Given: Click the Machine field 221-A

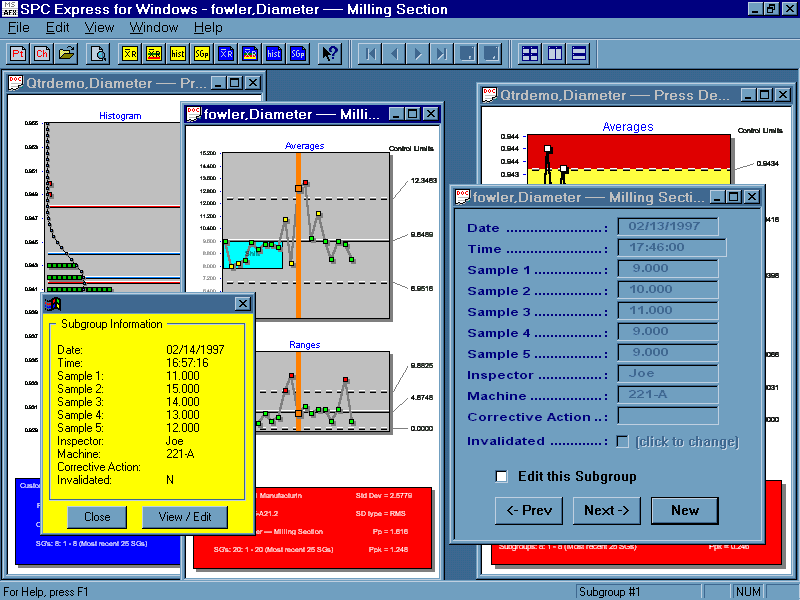Looking at the screenshot, I should click(x=668, y=394).
